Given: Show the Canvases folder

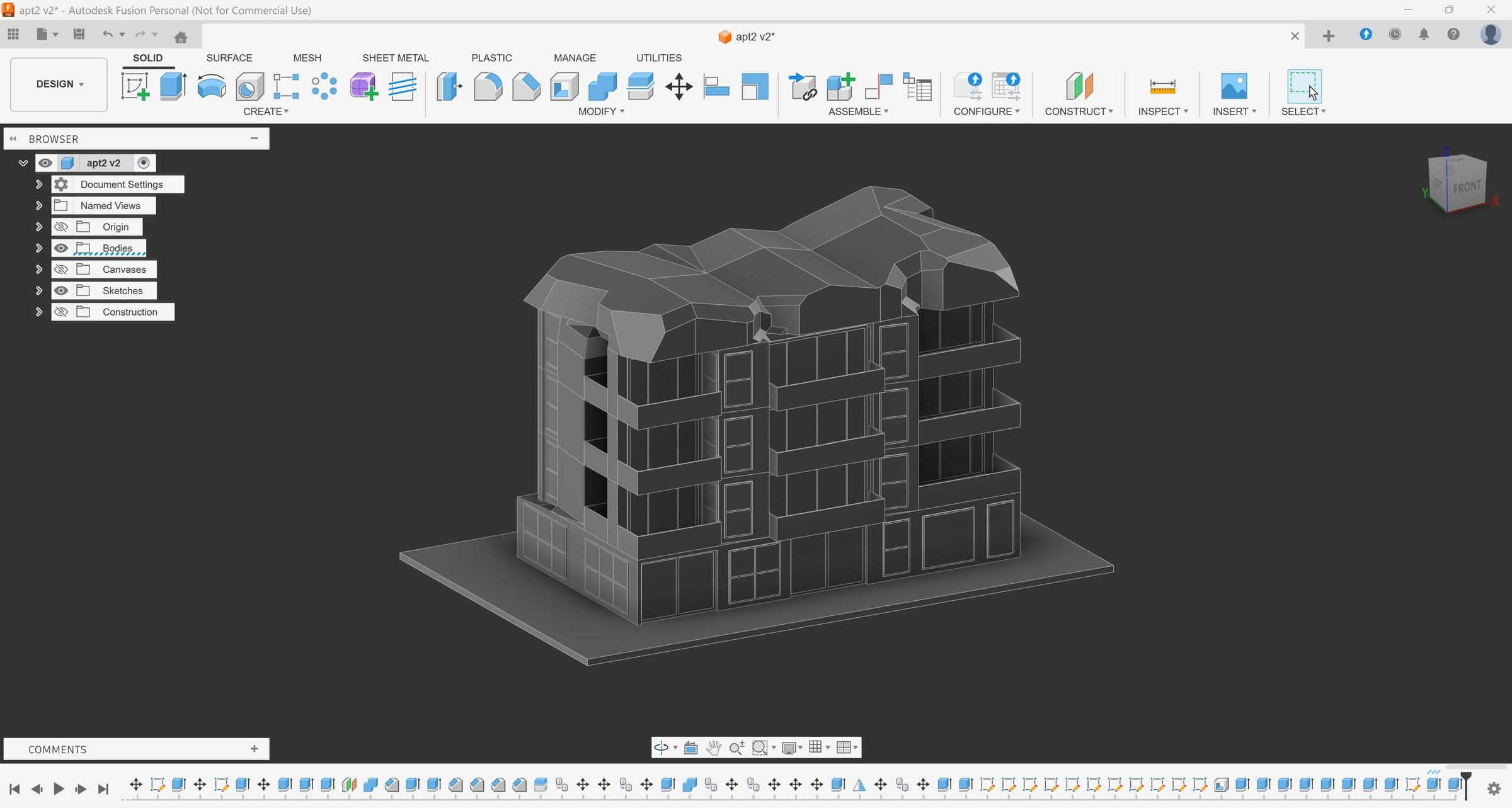Looking at the screenshot, I should click(x=61, y=270).
